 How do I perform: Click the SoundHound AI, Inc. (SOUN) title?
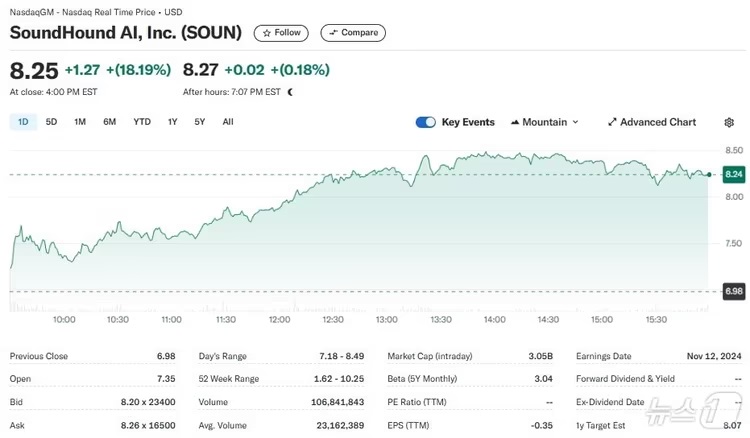pyautogui.click(x=126, y=33)
